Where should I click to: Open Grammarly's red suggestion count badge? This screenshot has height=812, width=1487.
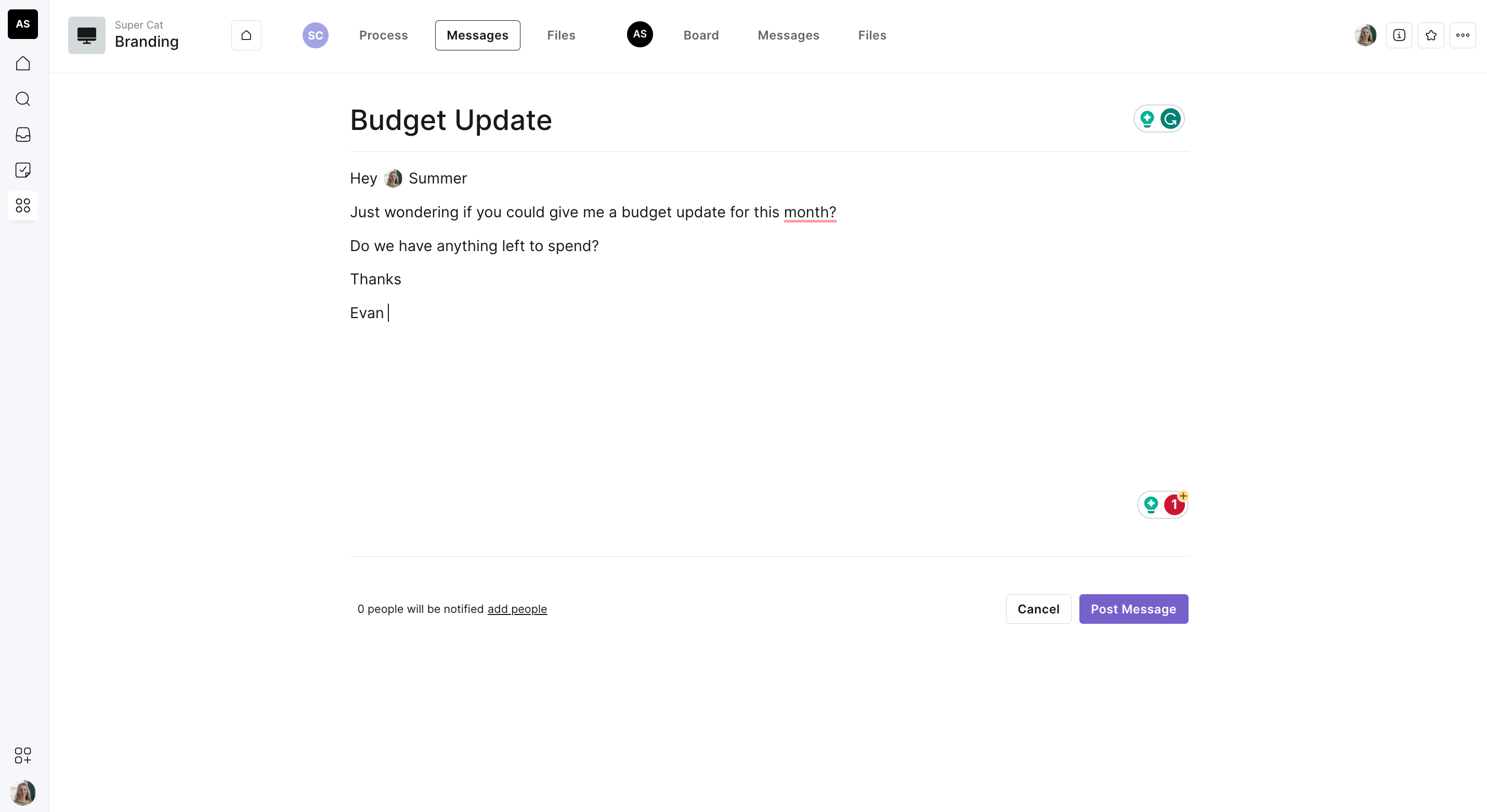tap(1173, 505)
